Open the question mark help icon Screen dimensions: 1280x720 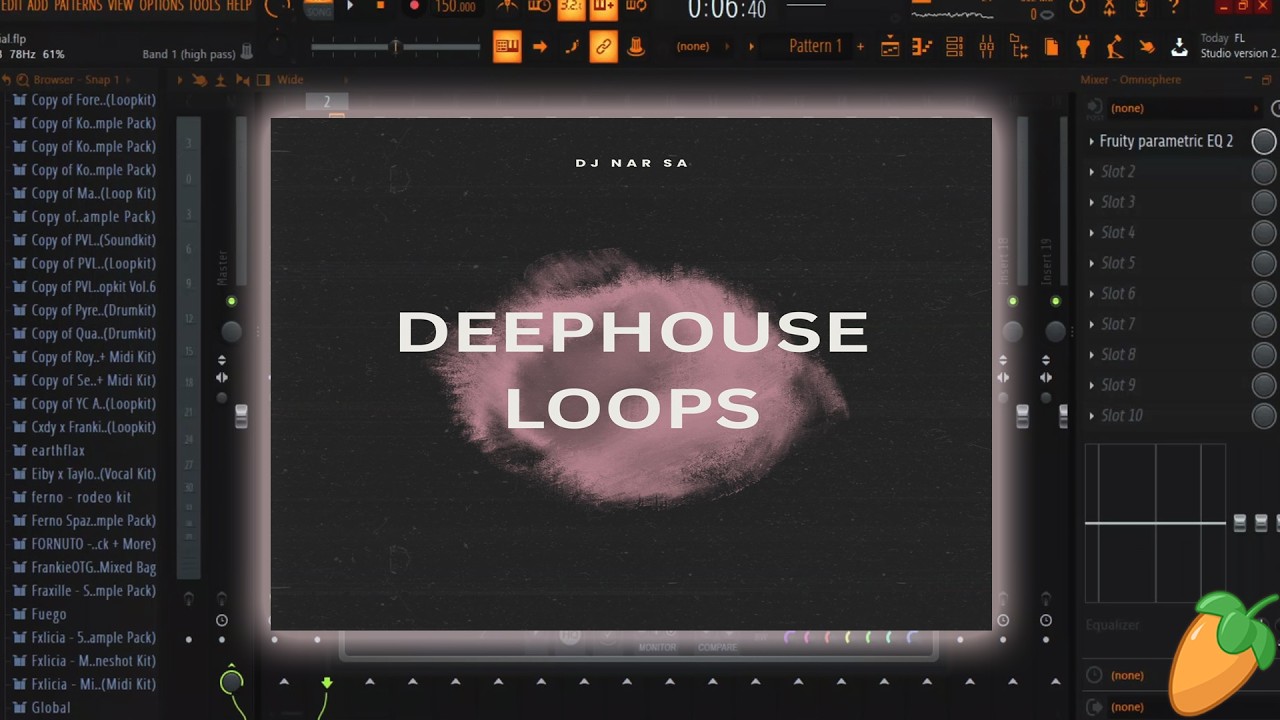pos(1174,7)
